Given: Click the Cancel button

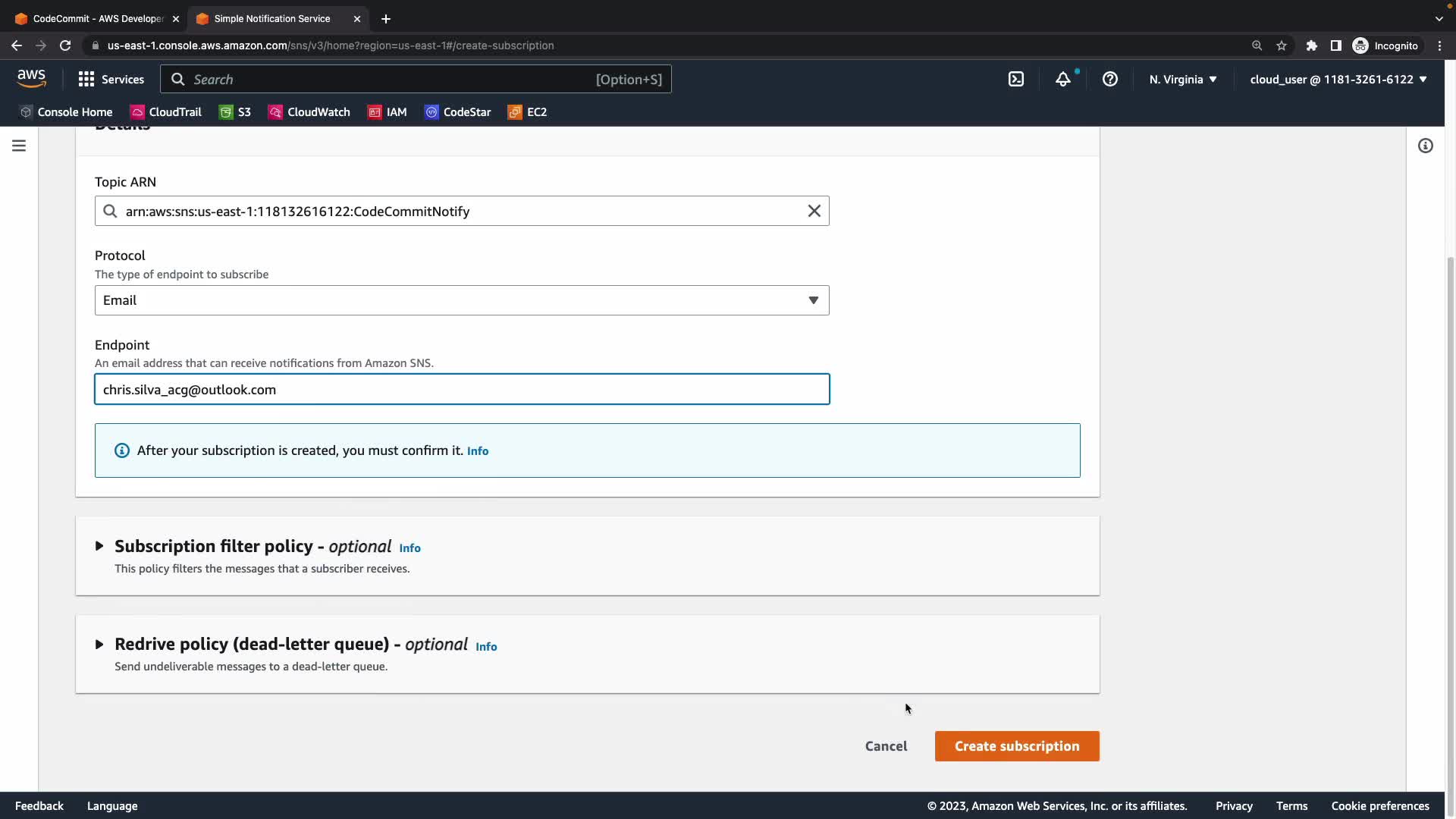Looking at the screenshot, I should pyautogui.click(x=886, y=746).
